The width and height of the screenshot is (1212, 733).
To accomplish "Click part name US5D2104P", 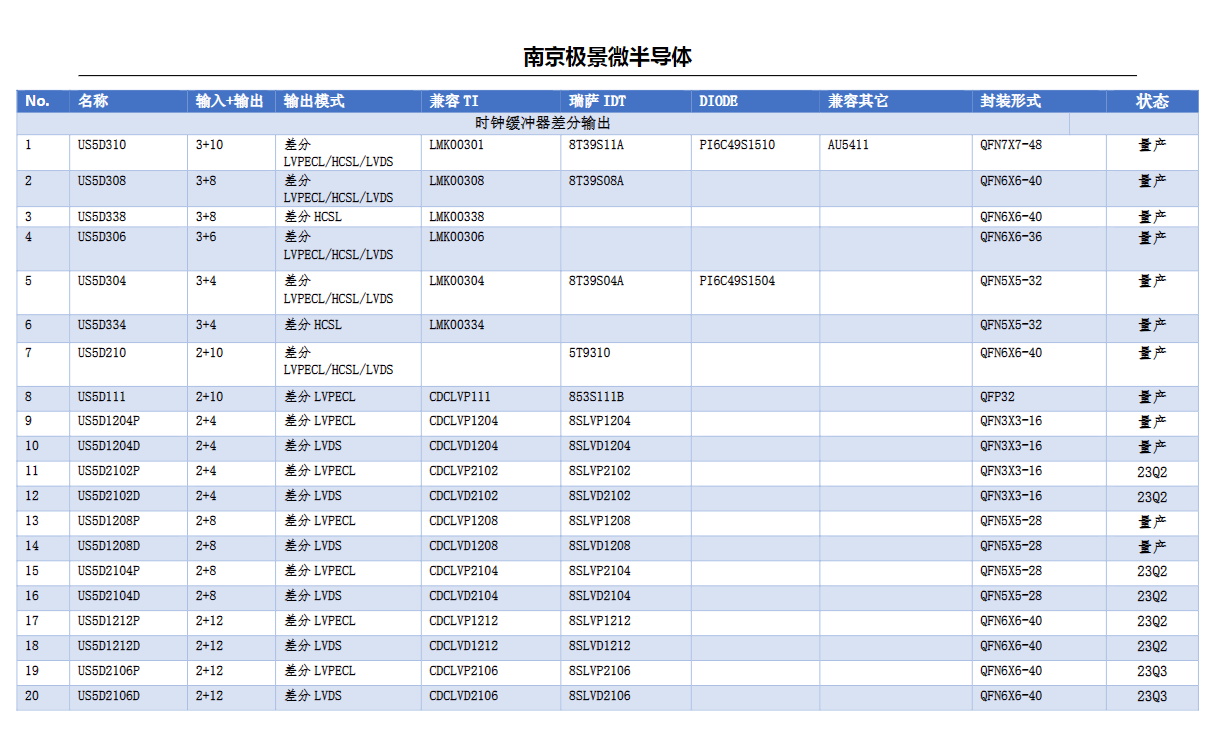I will click(109, 571).
